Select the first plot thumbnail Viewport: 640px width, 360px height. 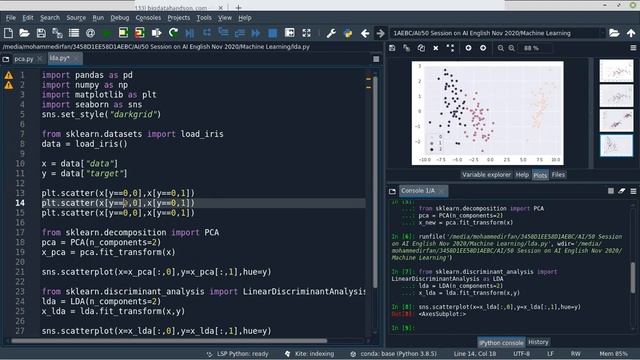pos(616,71)
